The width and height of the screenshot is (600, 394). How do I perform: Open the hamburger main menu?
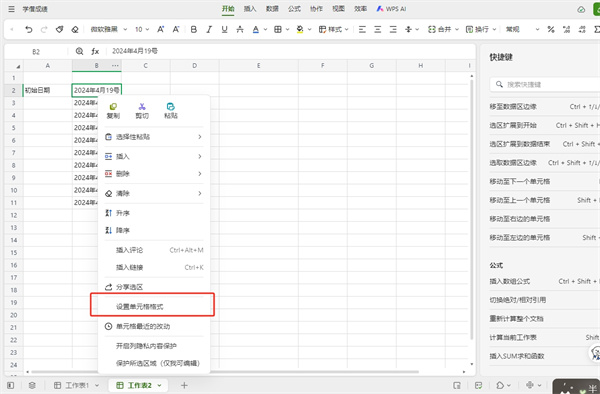pyautogui.click(x=11, y=9)
